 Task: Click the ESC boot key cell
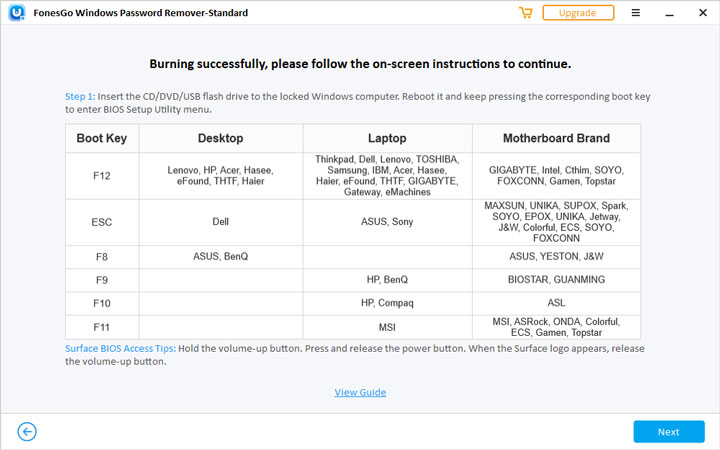[x=101, y=222]
